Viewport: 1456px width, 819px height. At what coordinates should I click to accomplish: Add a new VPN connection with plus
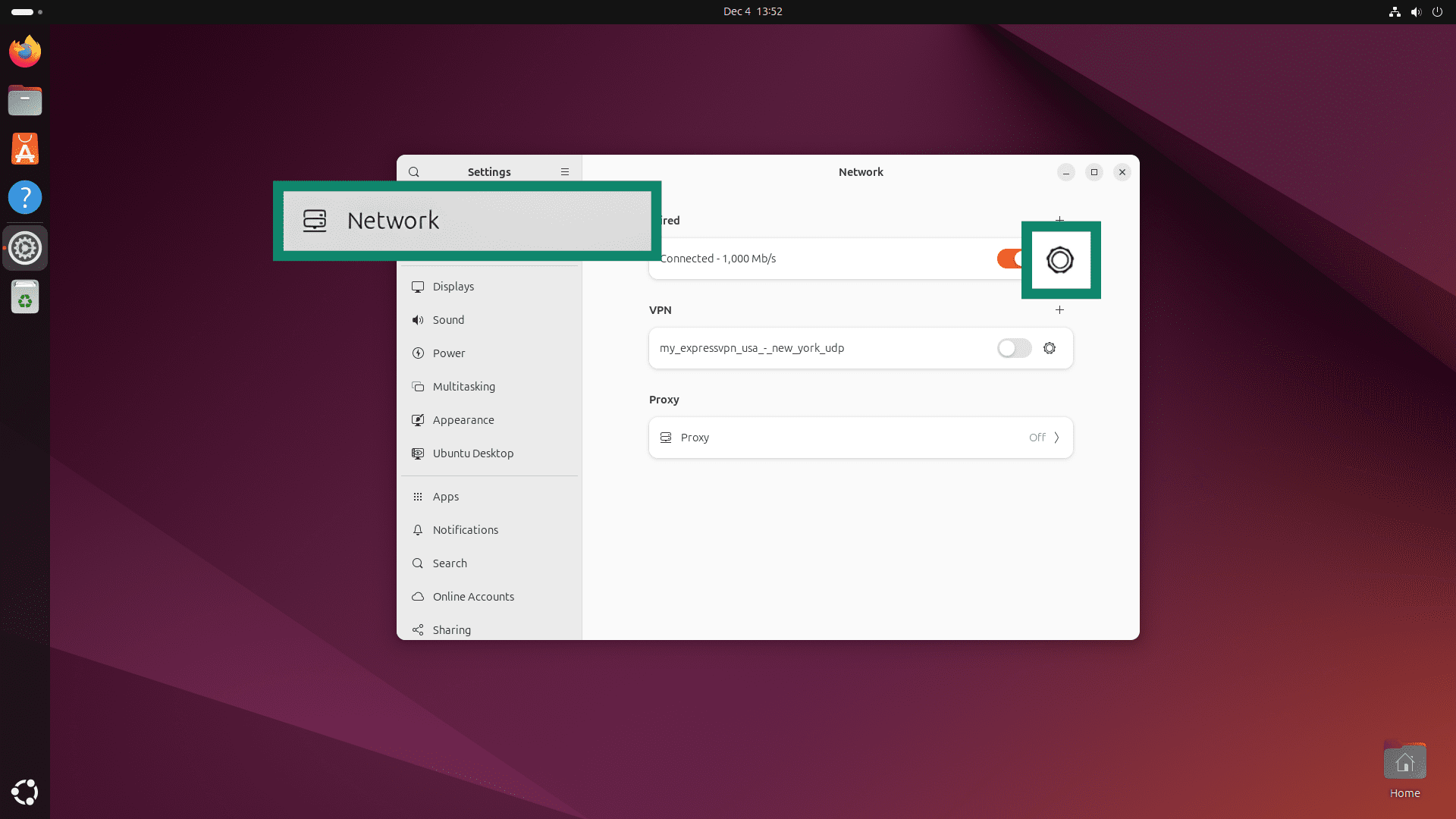click(x=1059, y=310)
